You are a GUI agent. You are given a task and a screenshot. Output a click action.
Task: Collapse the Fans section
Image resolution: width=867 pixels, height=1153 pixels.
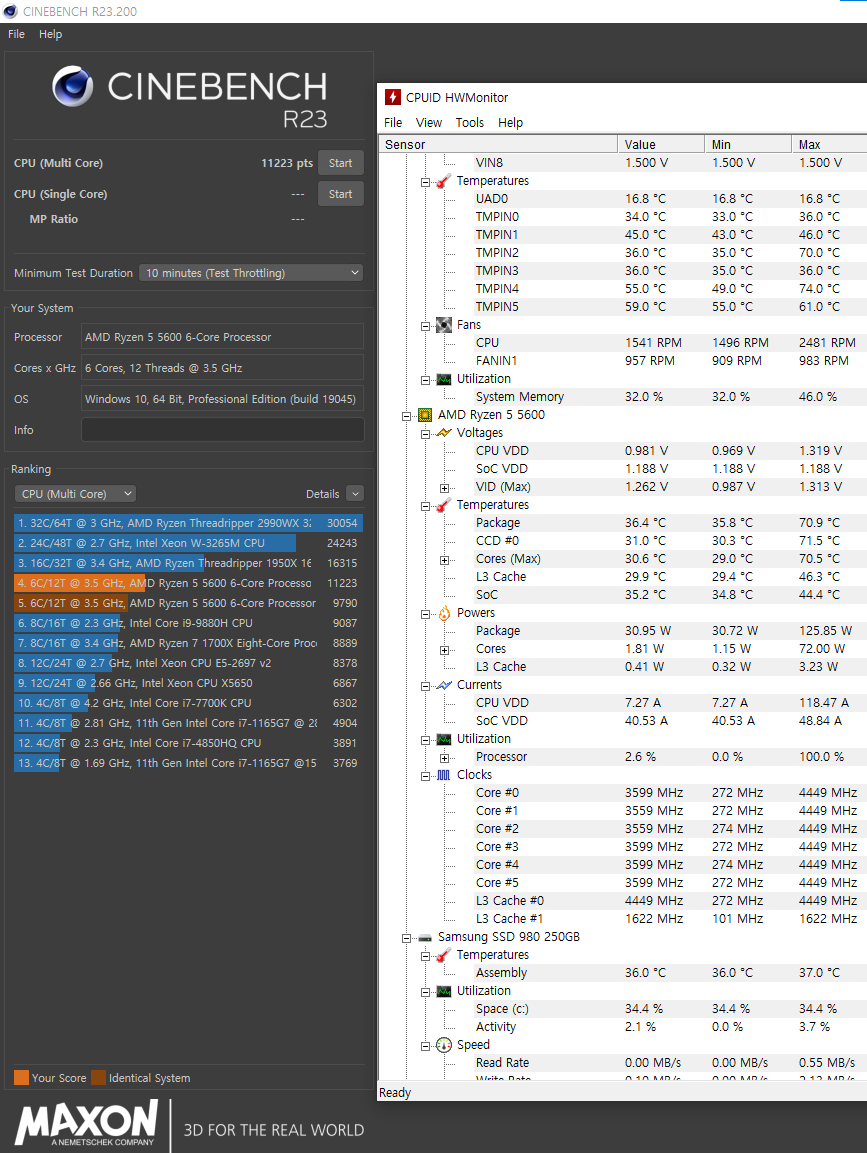pos(425,326)
